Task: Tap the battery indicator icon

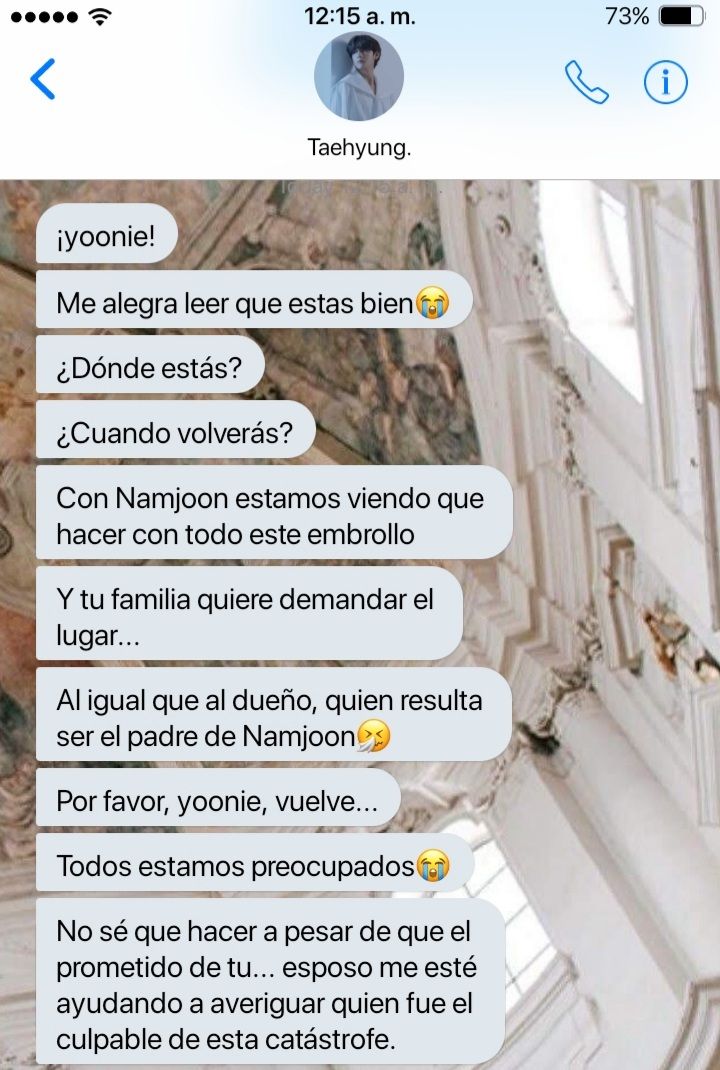Action: tap(682, 16)
